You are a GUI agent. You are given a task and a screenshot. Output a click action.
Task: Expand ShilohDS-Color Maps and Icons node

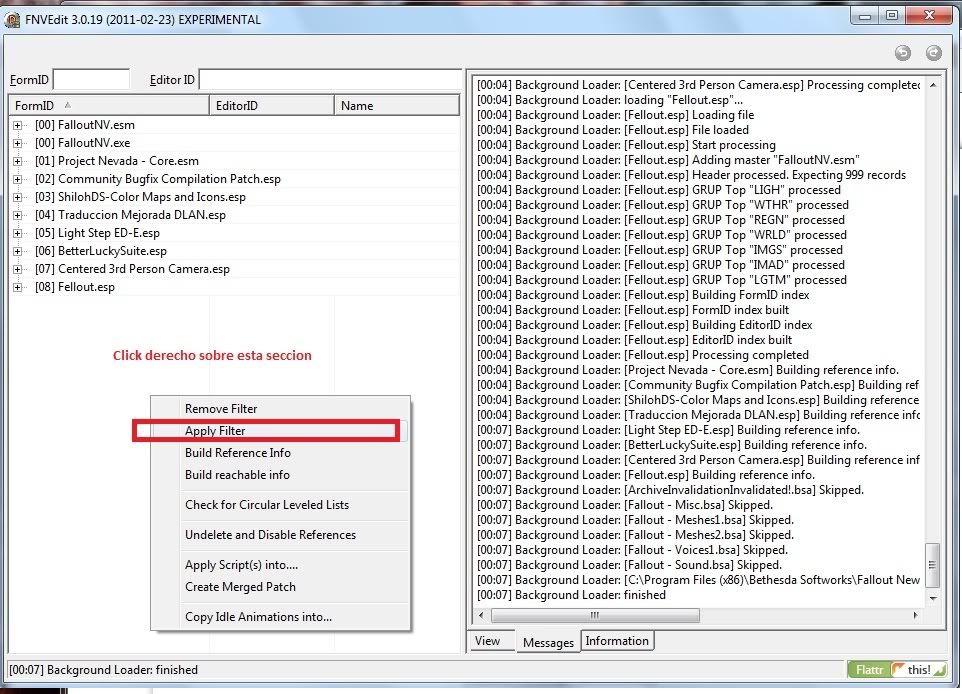click(x=18, y=197)
